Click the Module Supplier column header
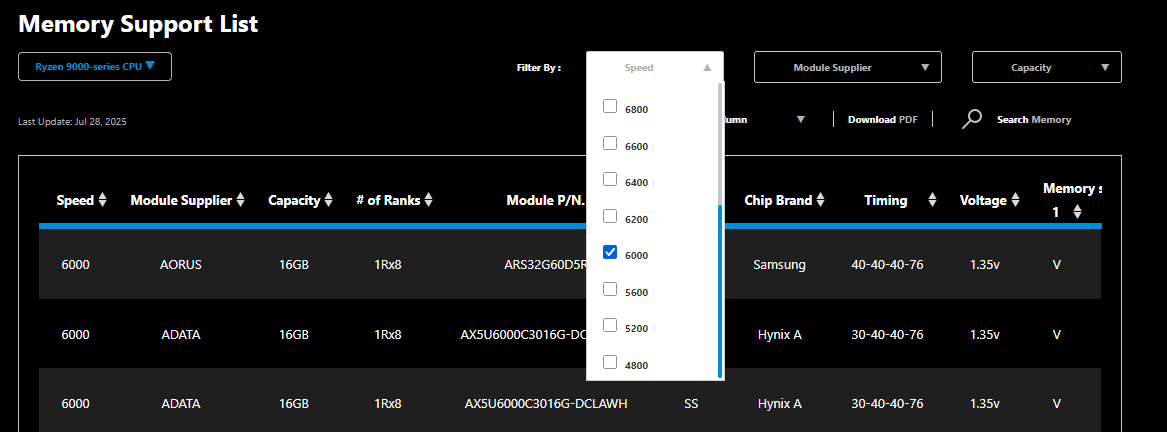This screenshot has height=432, width=1167. [181, 200]
